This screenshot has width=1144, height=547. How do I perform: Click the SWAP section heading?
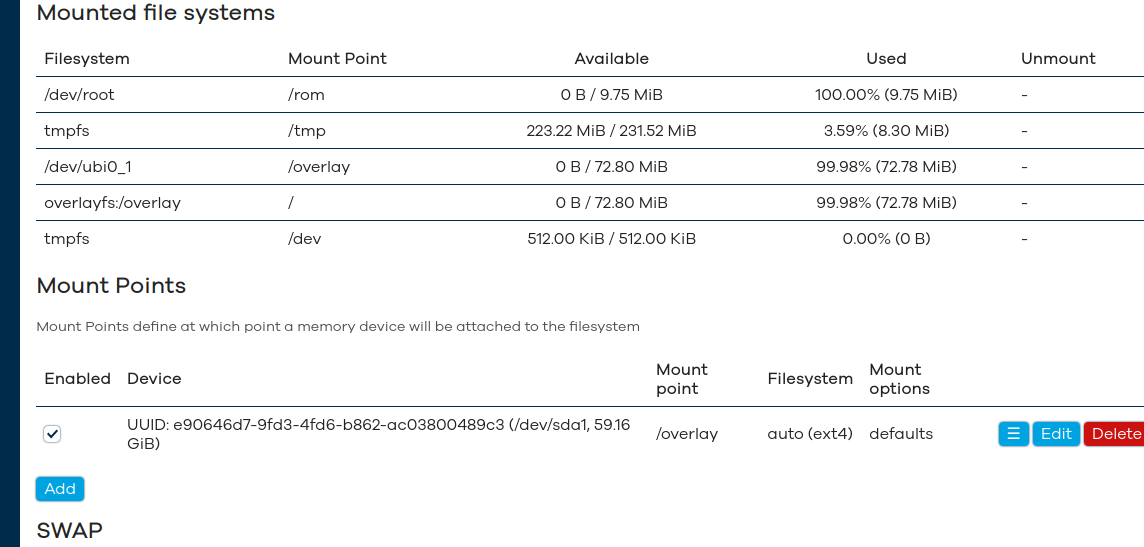click(x=69, y=530)
